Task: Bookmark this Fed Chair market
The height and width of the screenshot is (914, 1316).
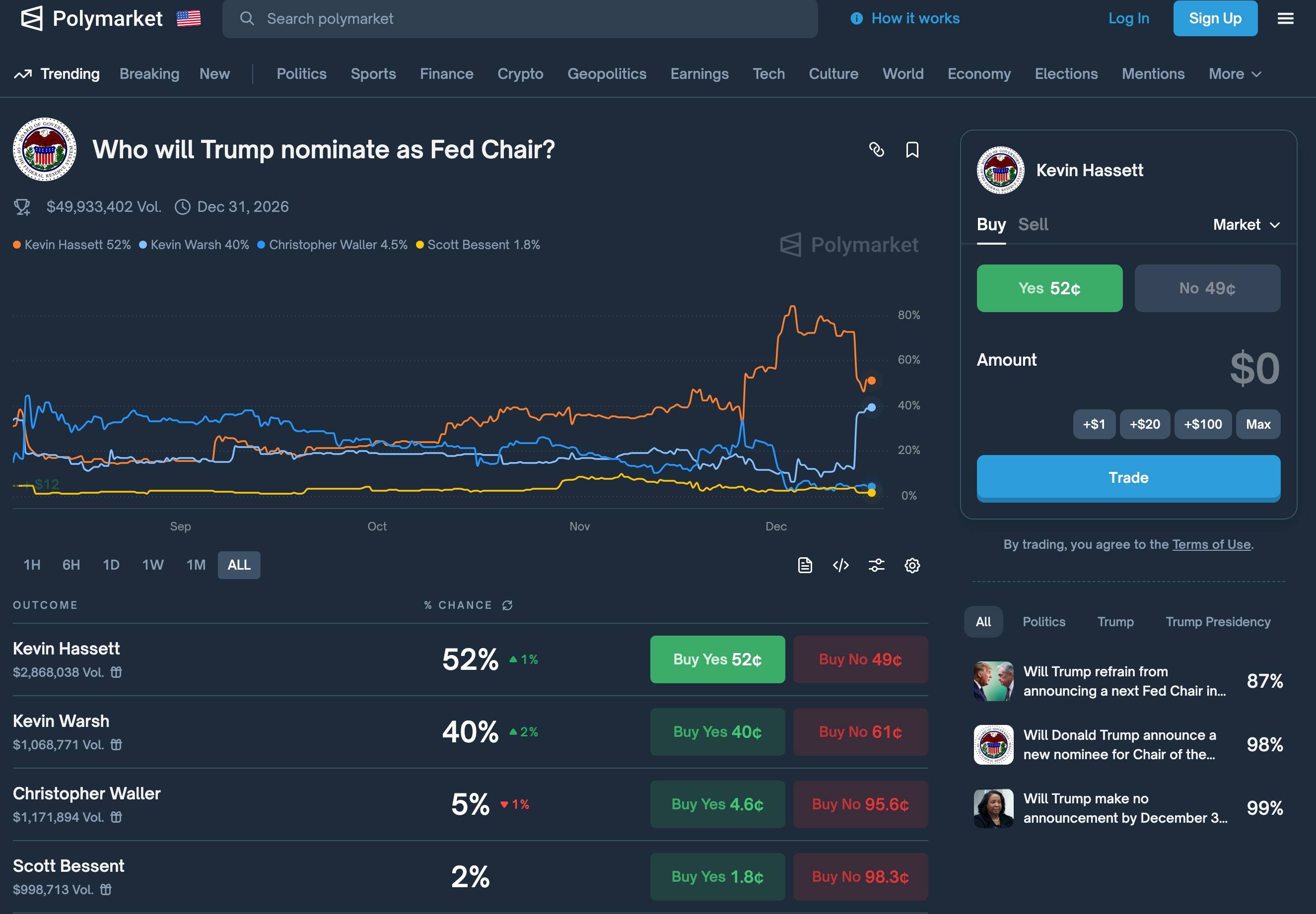Action: [x=912, y=149]
